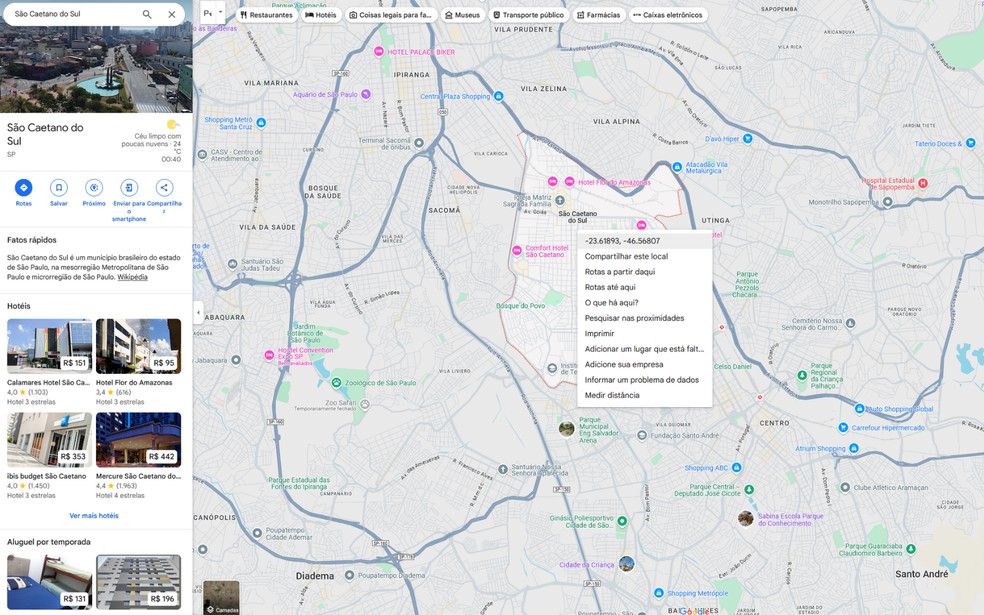This screenshot has width=984, height=615.
Task: Click the Hospital Estadual de Sapopemba pin
Action: [x=922, y=183]
